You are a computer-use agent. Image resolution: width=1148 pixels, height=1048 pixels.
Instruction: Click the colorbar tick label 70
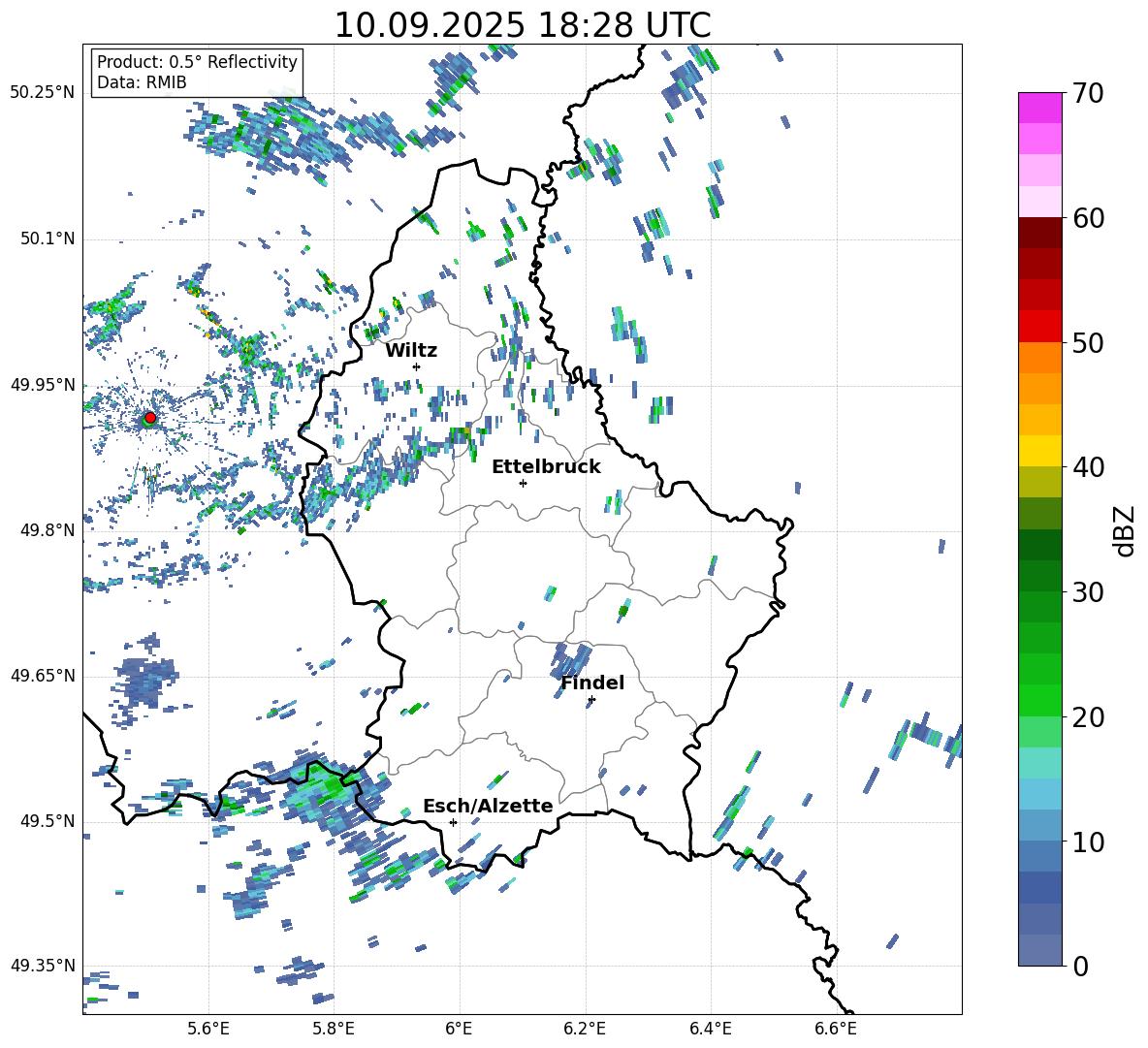1088,94
